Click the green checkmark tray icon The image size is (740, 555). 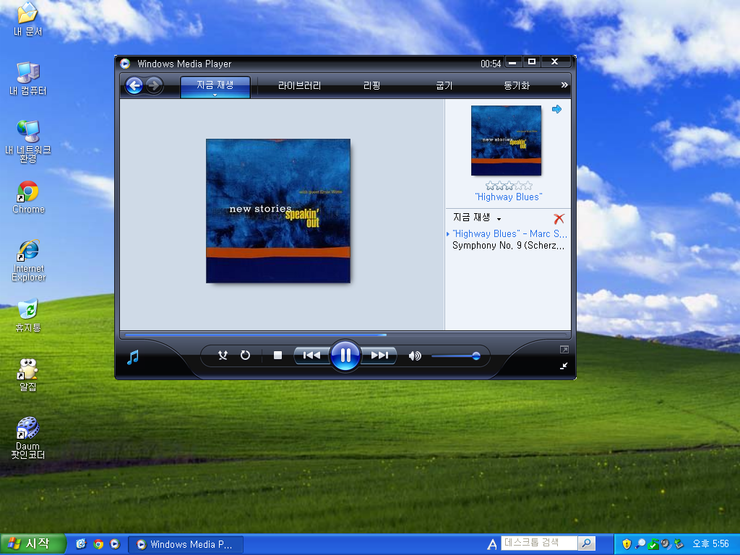pyautogui.click(x=653, y=544)
